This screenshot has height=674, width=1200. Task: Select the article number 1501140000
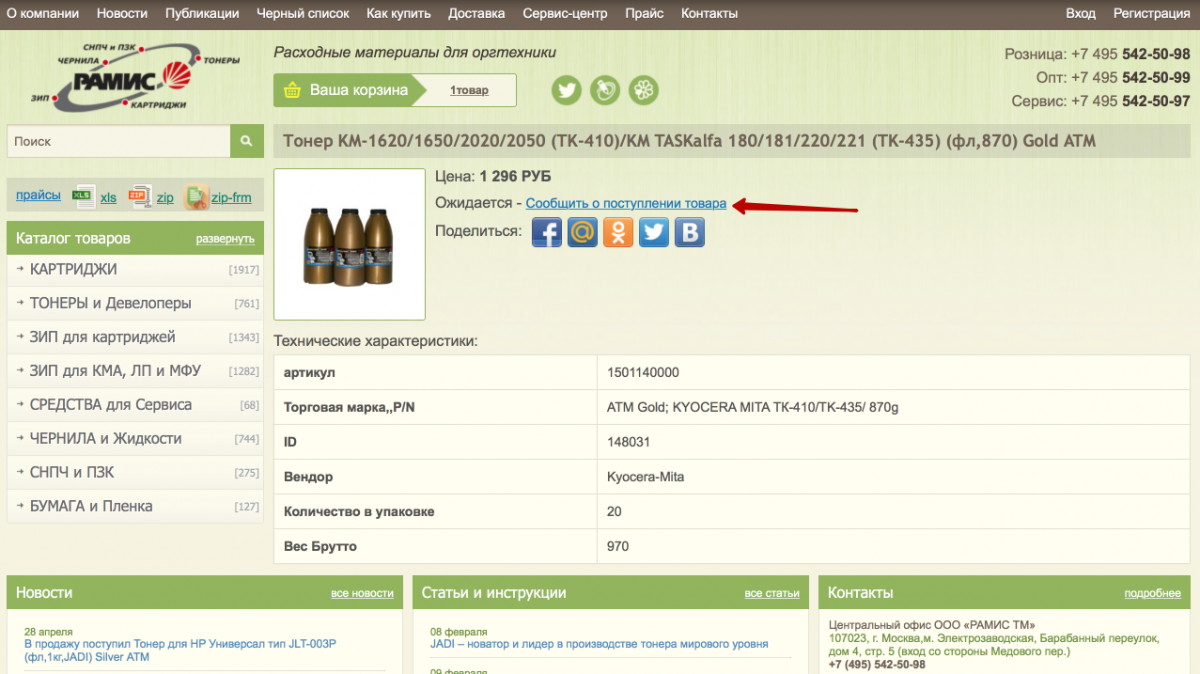[643, 372]
